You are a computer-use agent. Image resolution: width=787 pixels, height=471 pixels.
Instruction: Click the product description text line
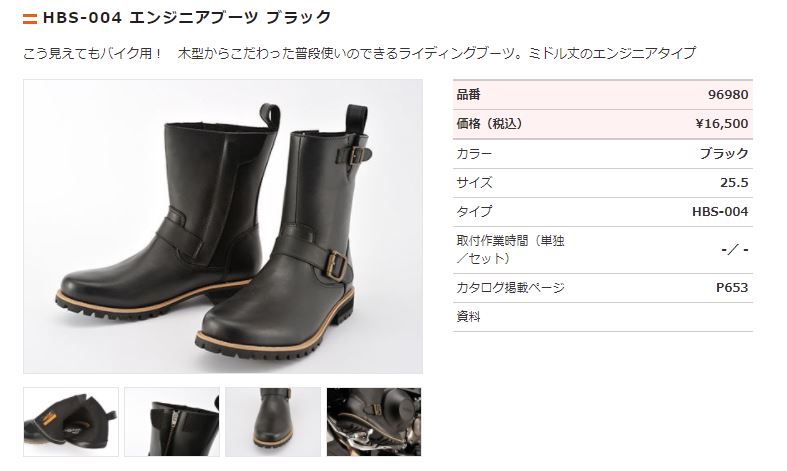(359, 53)
